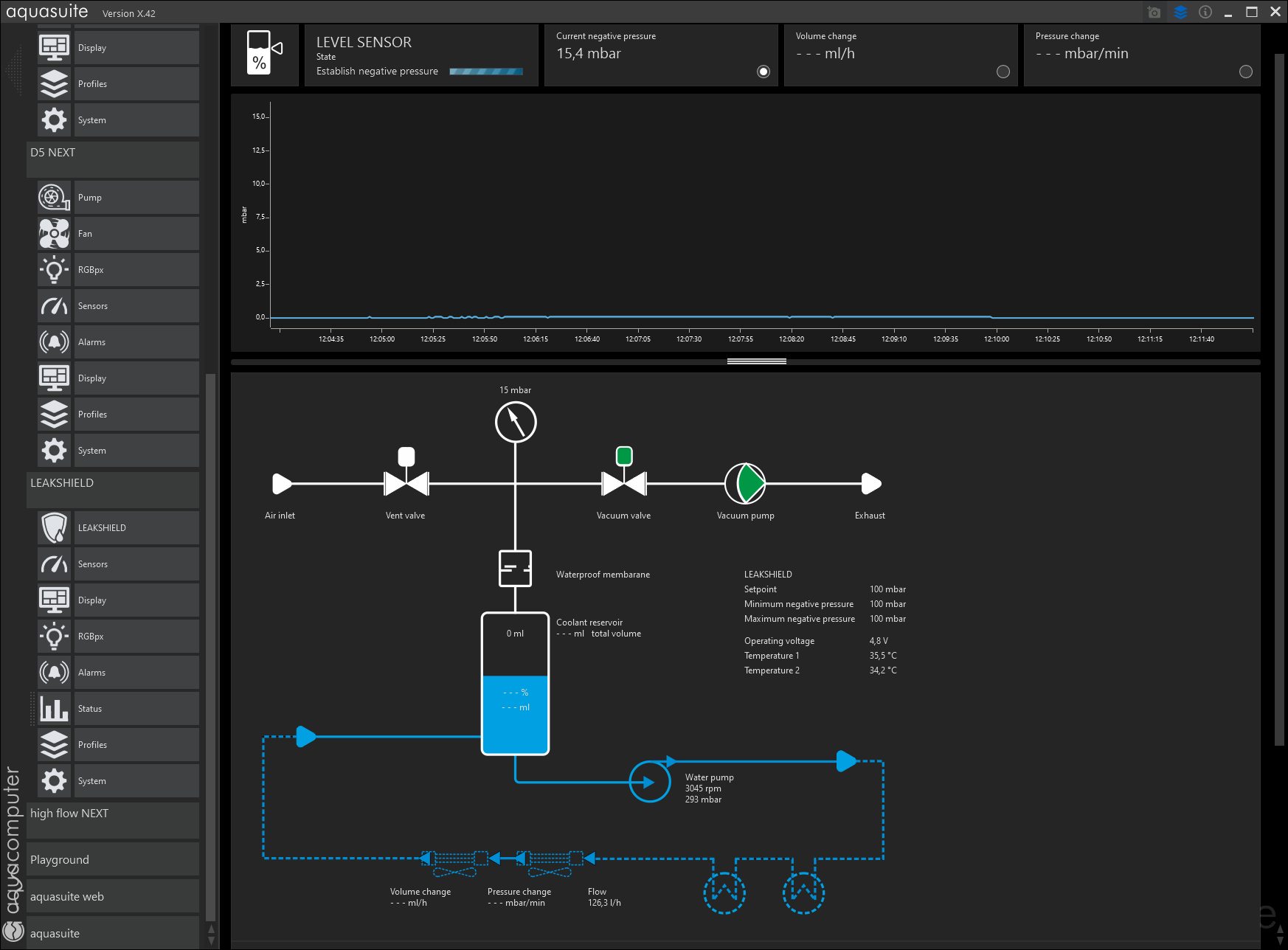Open the info icon in title bar
Screen dimensions: 1288x950
coord(1205,12)
